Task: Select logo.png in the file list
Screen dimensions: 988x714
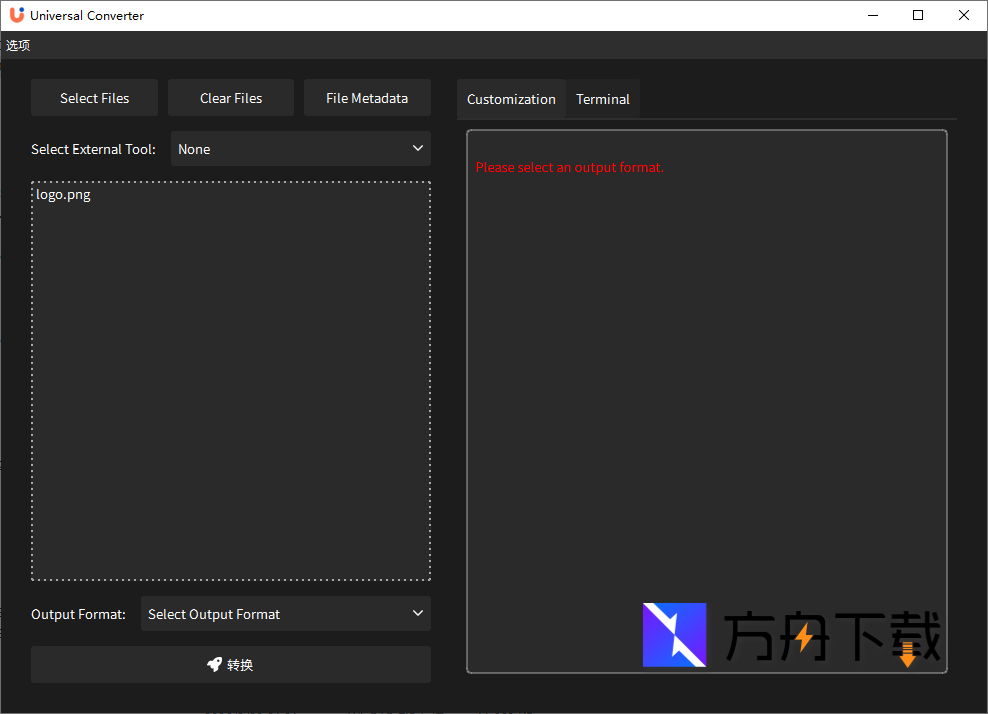Action: 63,195
